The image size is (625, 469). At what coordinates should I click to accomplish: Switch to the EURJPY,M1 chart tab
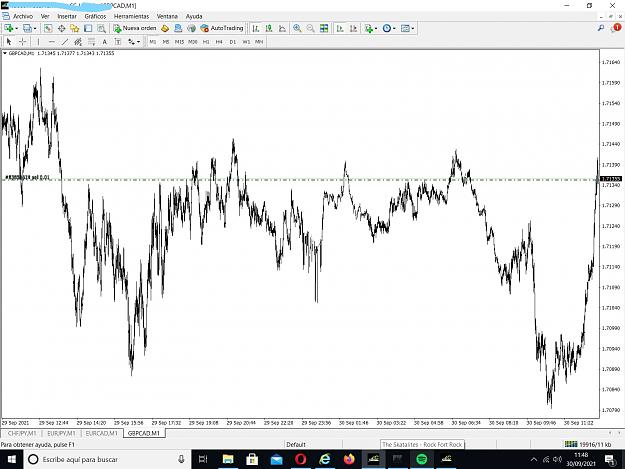tap(61, 433)
